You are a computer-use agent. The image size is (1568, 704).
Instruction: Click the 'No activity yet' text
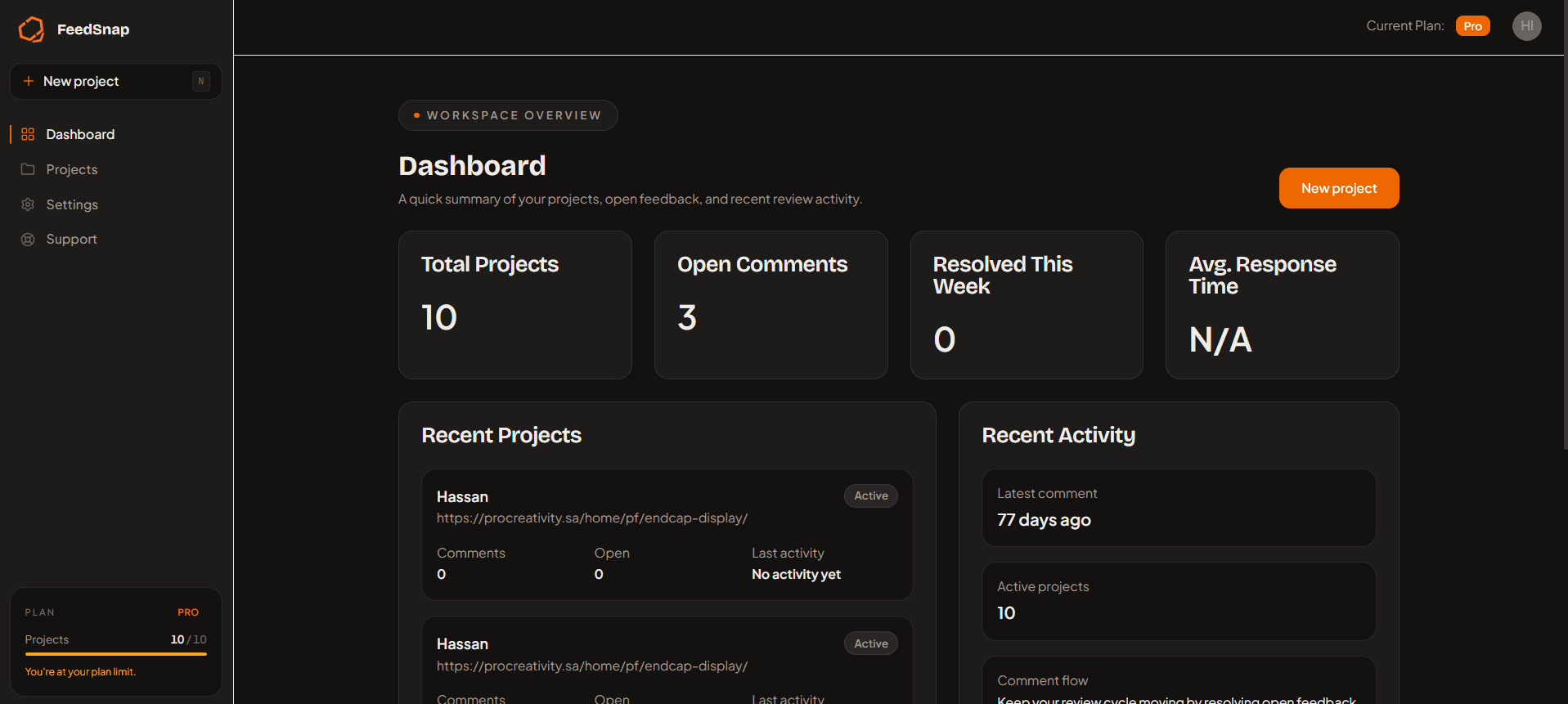click(796, 575)
